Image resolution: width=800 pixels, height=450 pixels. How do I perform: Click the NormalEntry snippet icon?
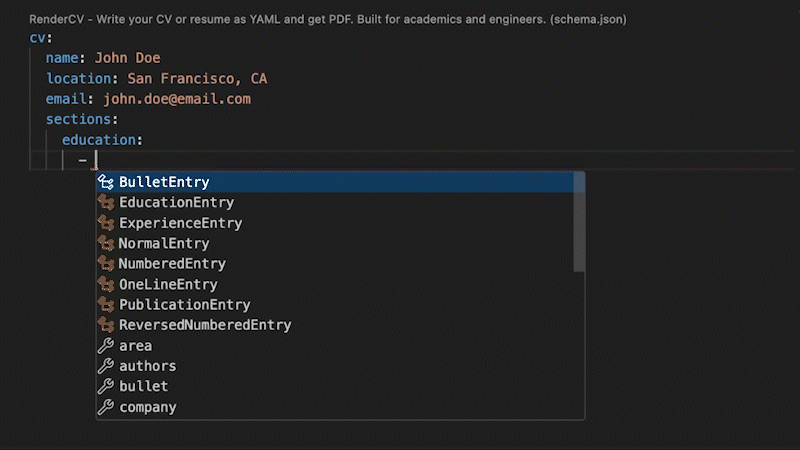click(x=106, y=244)
